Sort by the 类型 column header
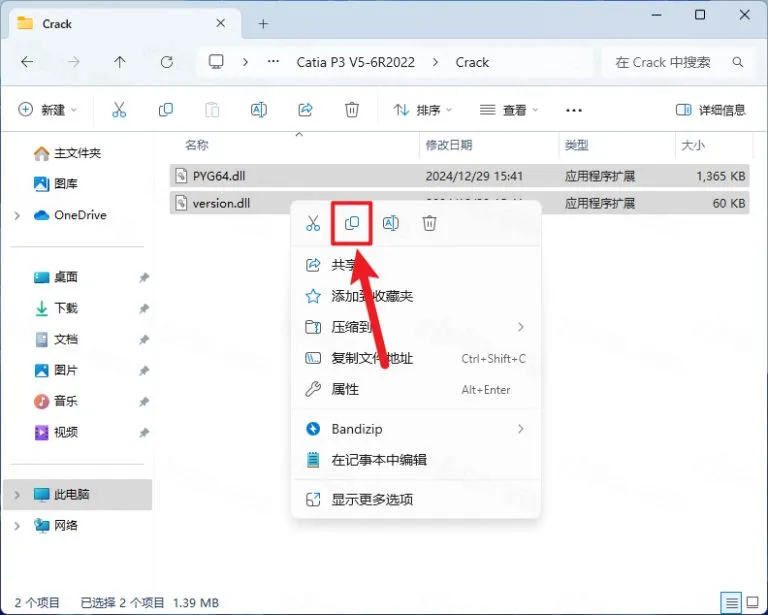 coord(576,145)
